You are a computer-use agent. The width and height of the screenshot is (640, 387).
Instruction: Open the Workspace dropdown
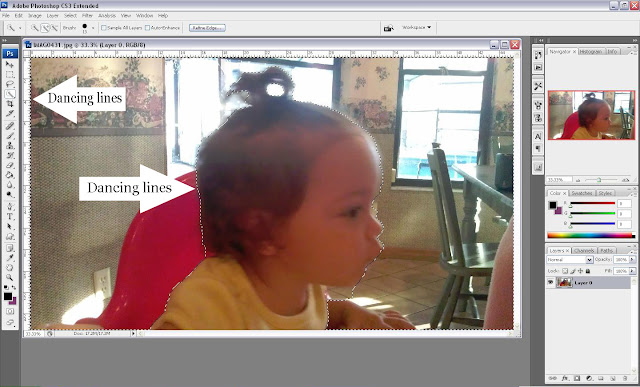point(416,27)
